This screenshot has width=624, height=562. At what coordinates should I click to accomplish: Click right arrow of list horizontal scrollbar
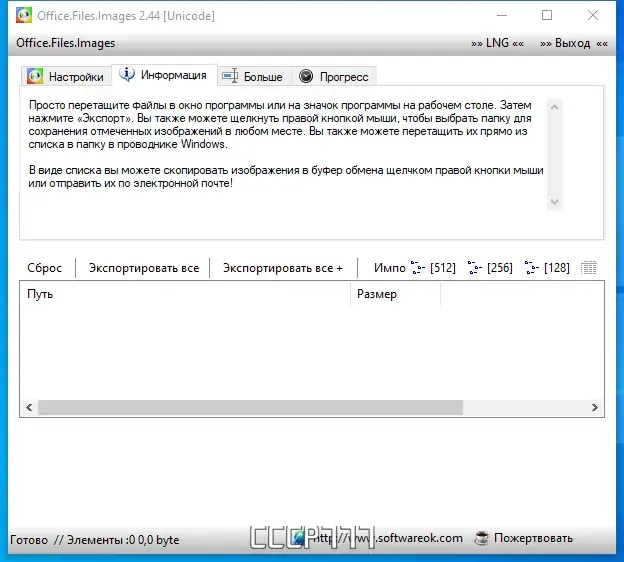click(x=595, y=407)
